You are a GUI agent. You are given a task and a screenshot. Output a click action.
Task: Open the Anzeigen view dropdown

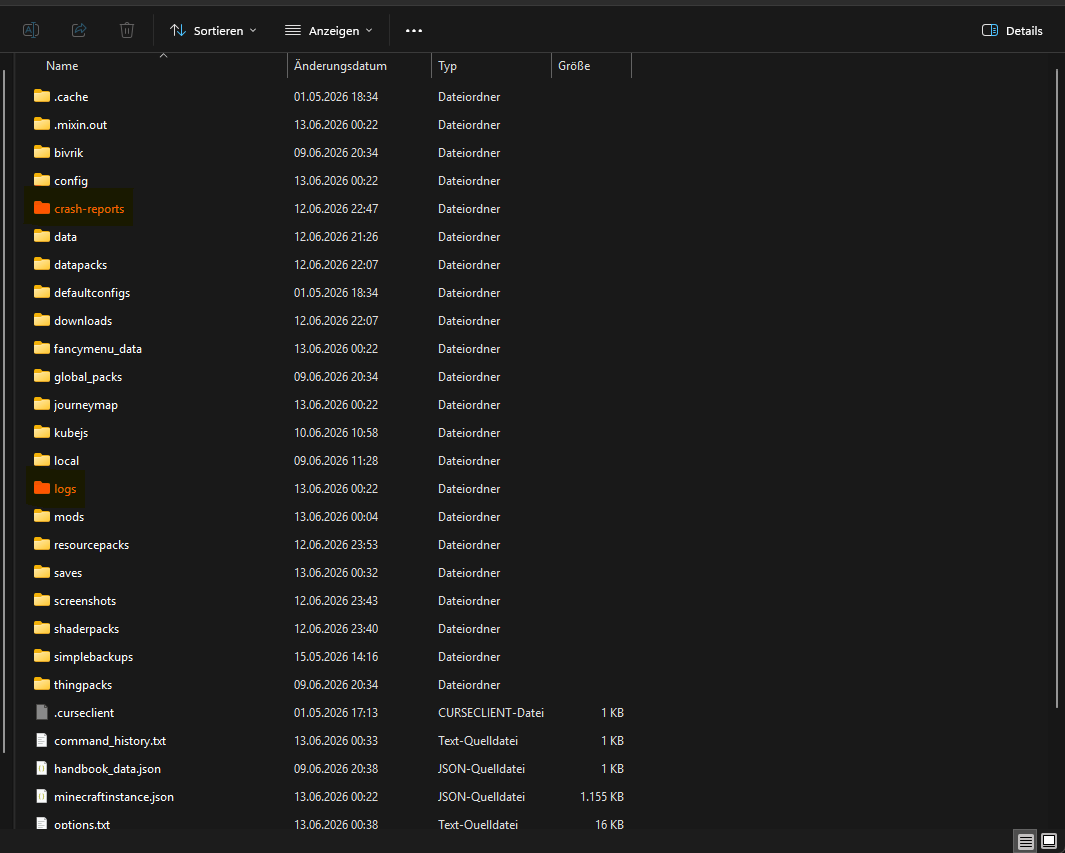[329, 31]
